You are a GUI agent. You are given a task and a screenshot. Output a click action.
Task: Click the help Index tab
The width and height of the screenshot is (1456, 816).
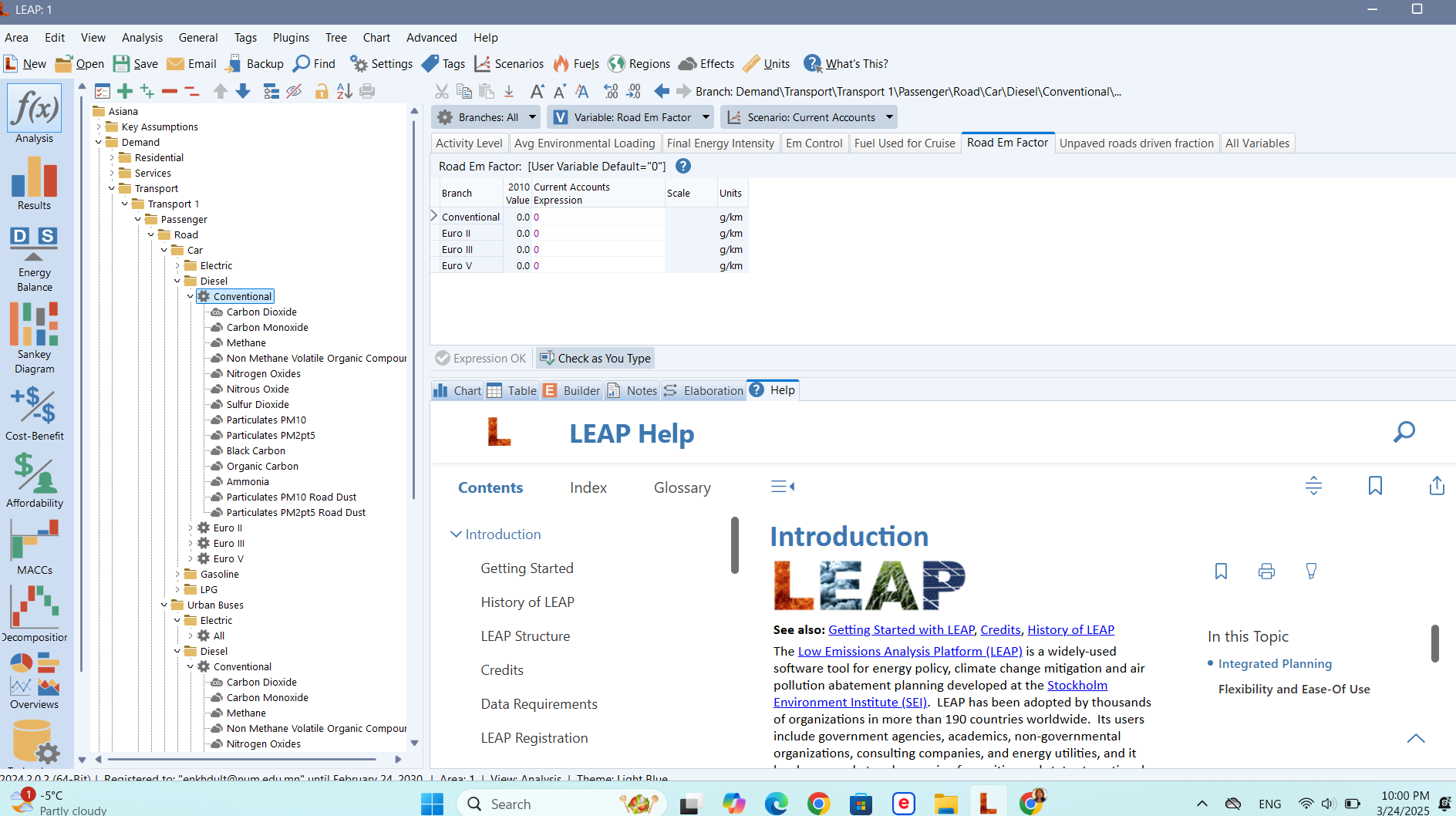point(588,487)
